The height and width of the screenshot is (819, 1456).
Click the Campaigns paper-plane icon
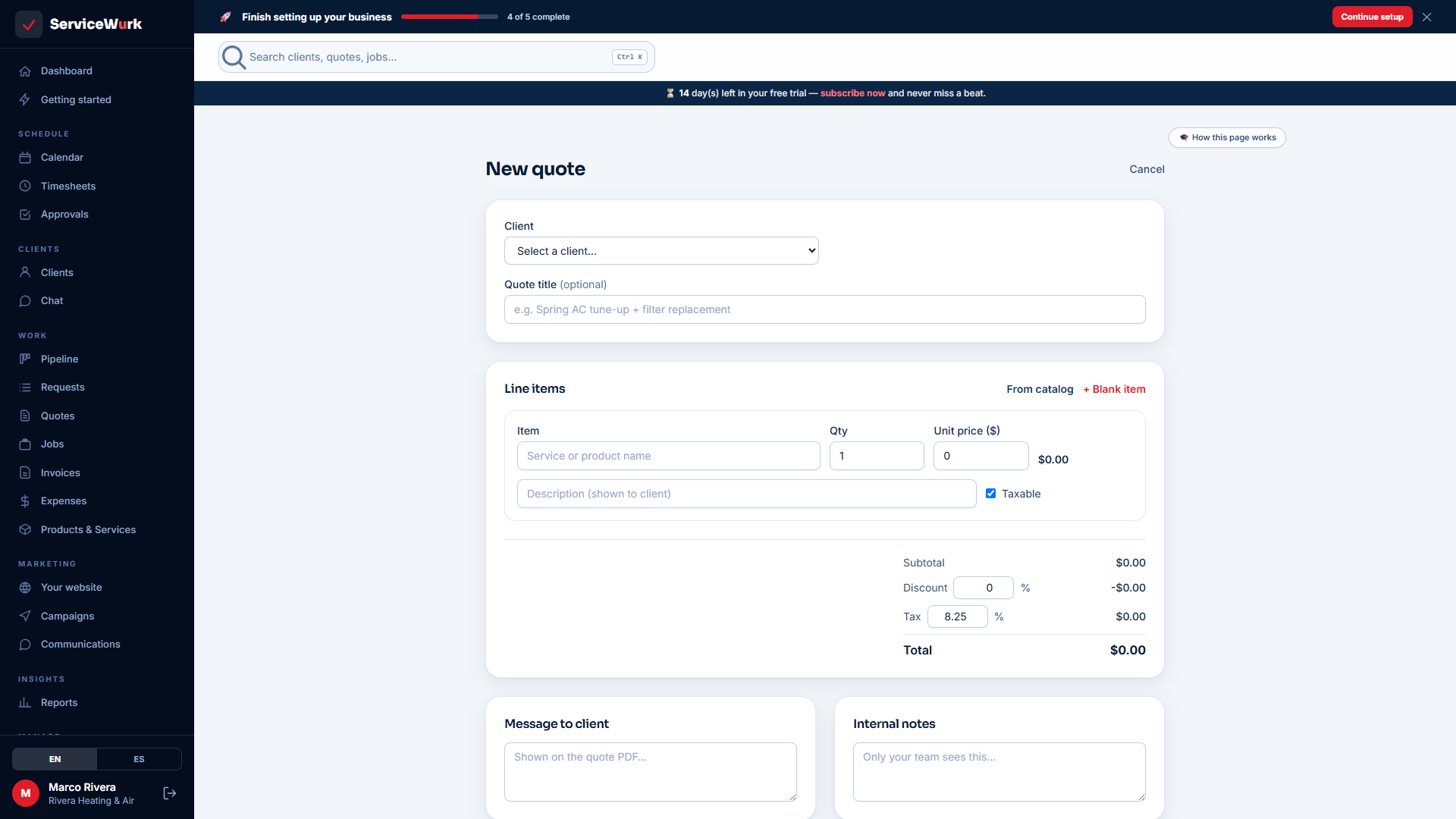click(x=25, y=616)
